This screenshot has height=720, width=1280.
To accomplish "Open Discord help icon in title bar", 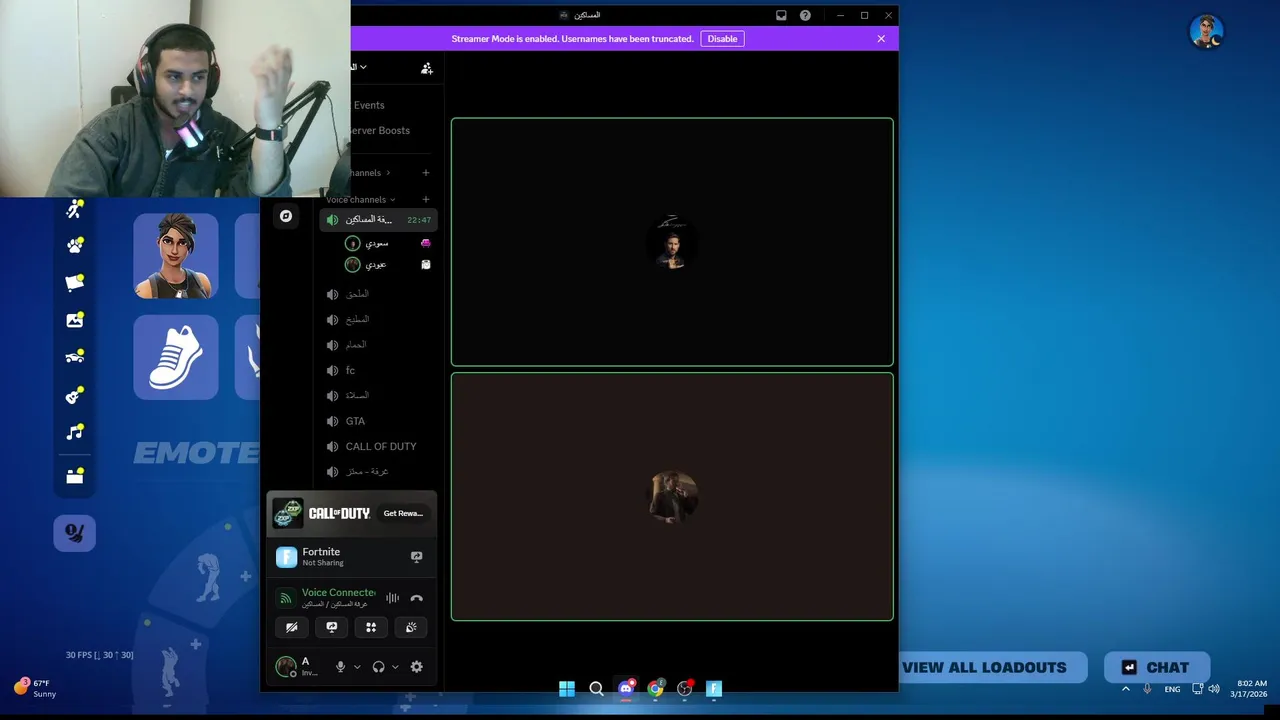I will coord(805,15).
